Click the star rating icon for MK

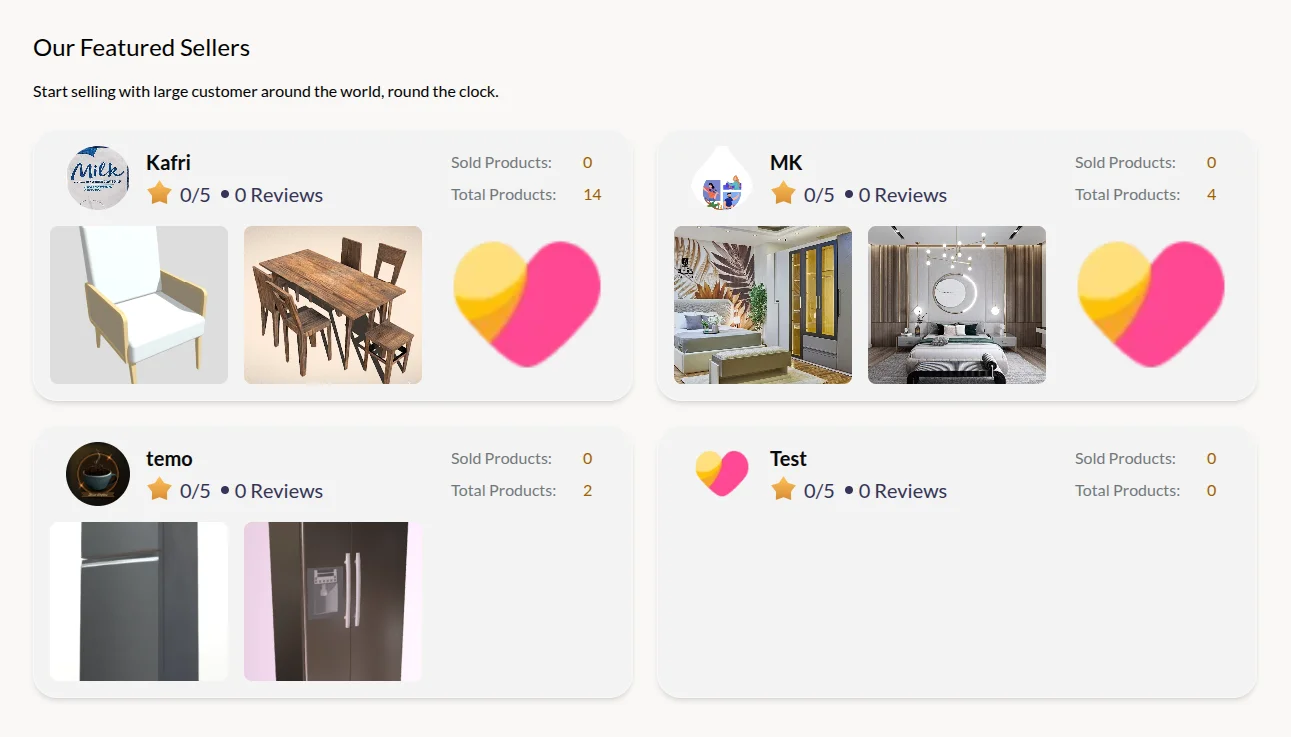coord(783,193)
